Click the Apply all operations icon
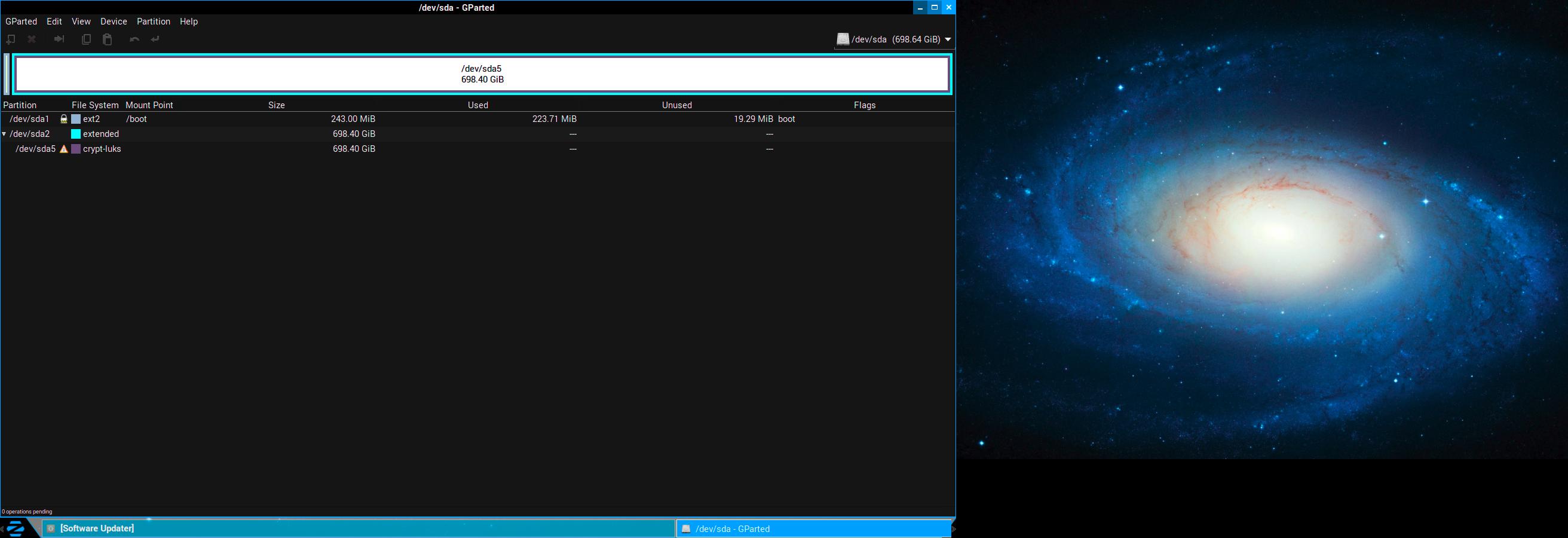Image resolution: width=1568 pixels, height=538 pixels. 155,39
